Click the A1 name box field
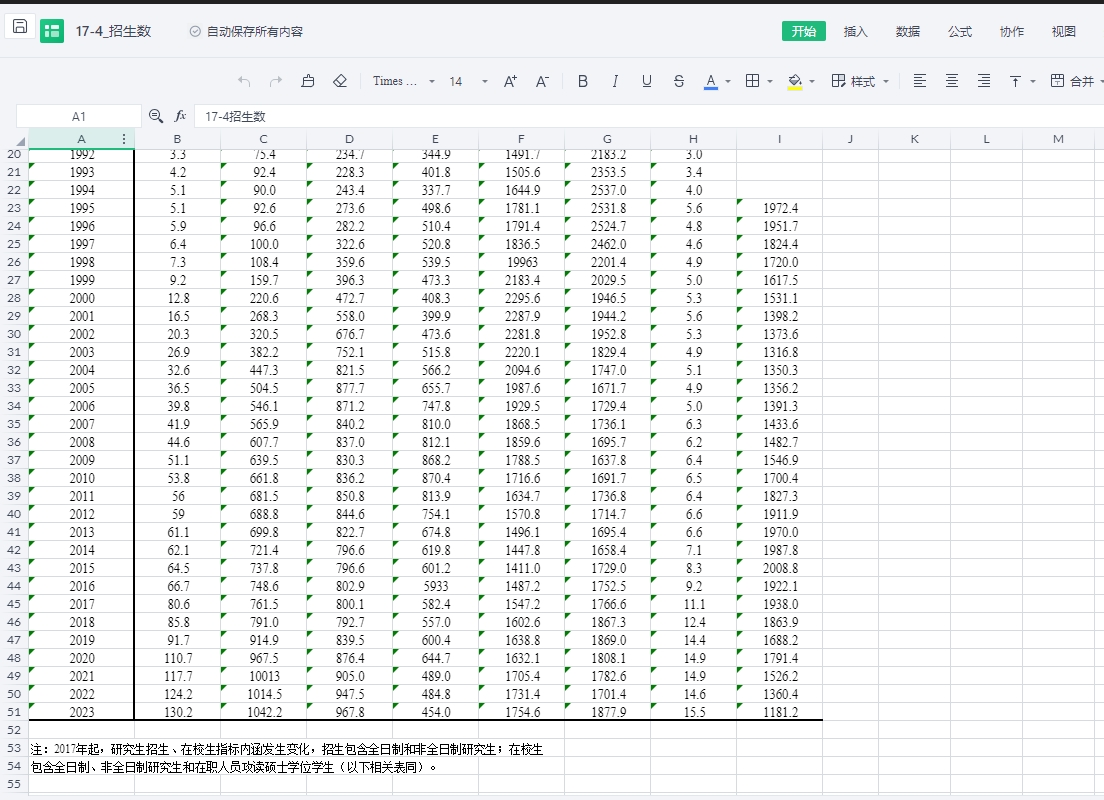The image size is (1104, 800). pyautogui.click(x=79, y=116)
